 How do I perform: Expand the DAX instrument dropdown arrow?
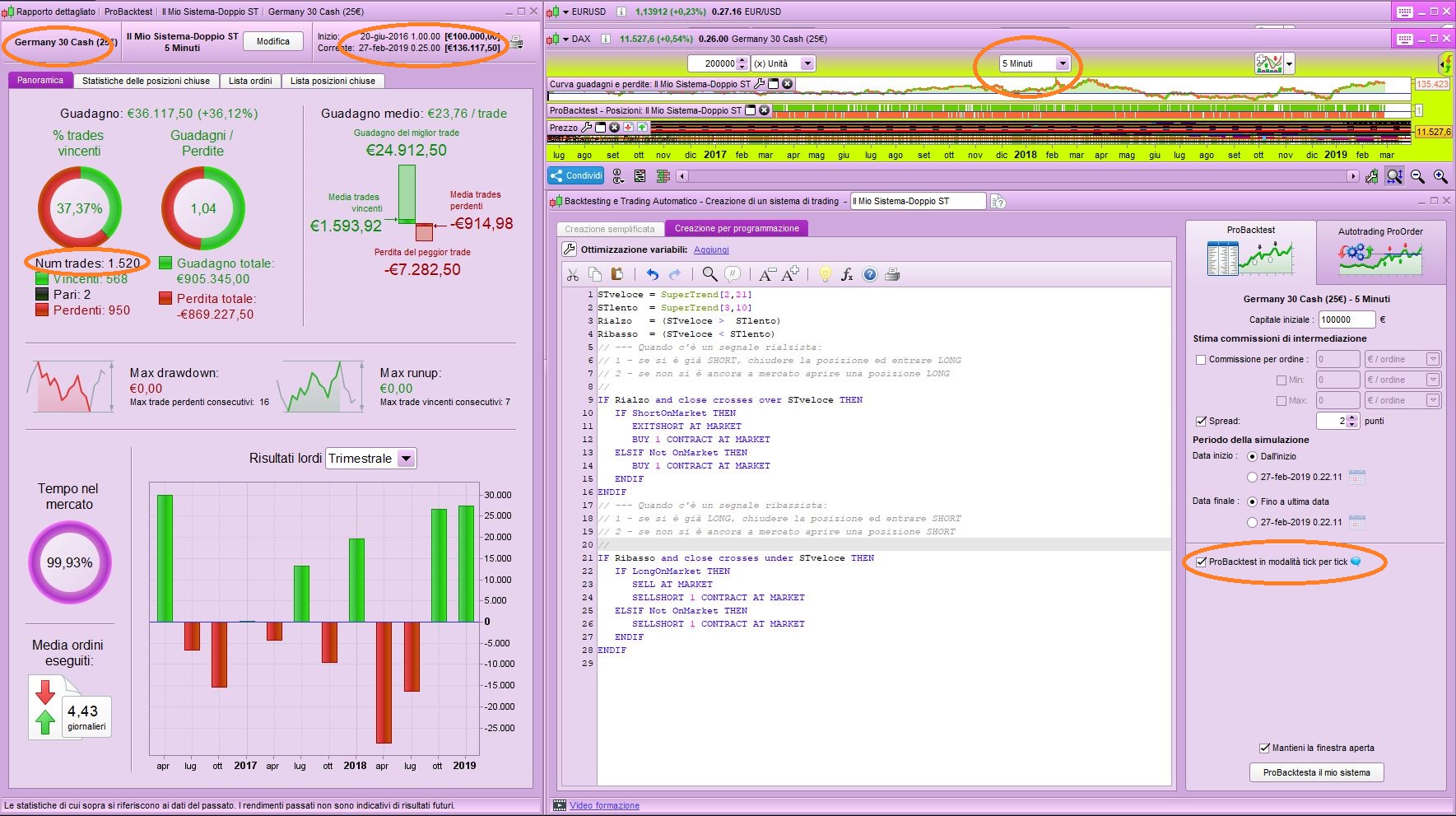565,39
